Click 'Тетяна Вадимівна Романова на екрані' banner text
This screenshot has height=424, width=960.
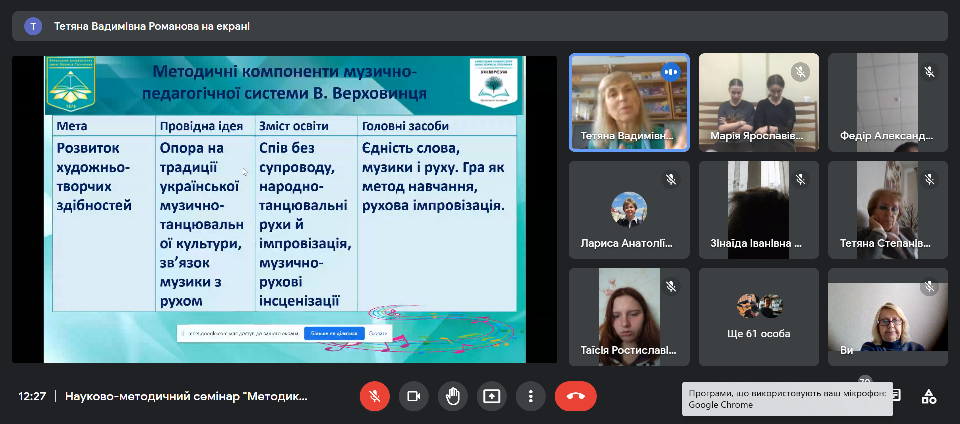pos(152,26)
